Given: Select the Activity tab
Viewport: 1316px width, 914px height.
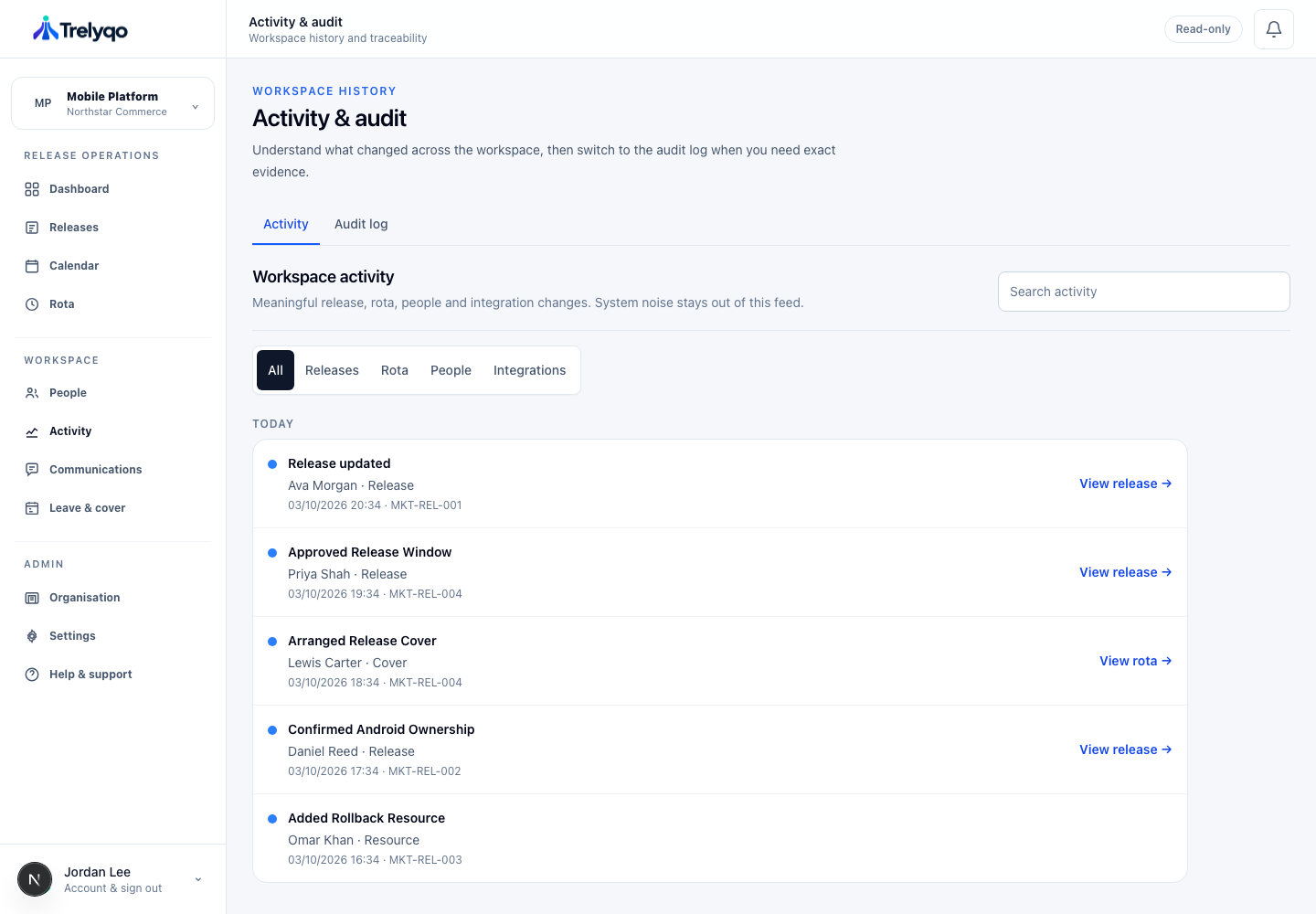Looking at the screenshot, I should click(286, 224).
